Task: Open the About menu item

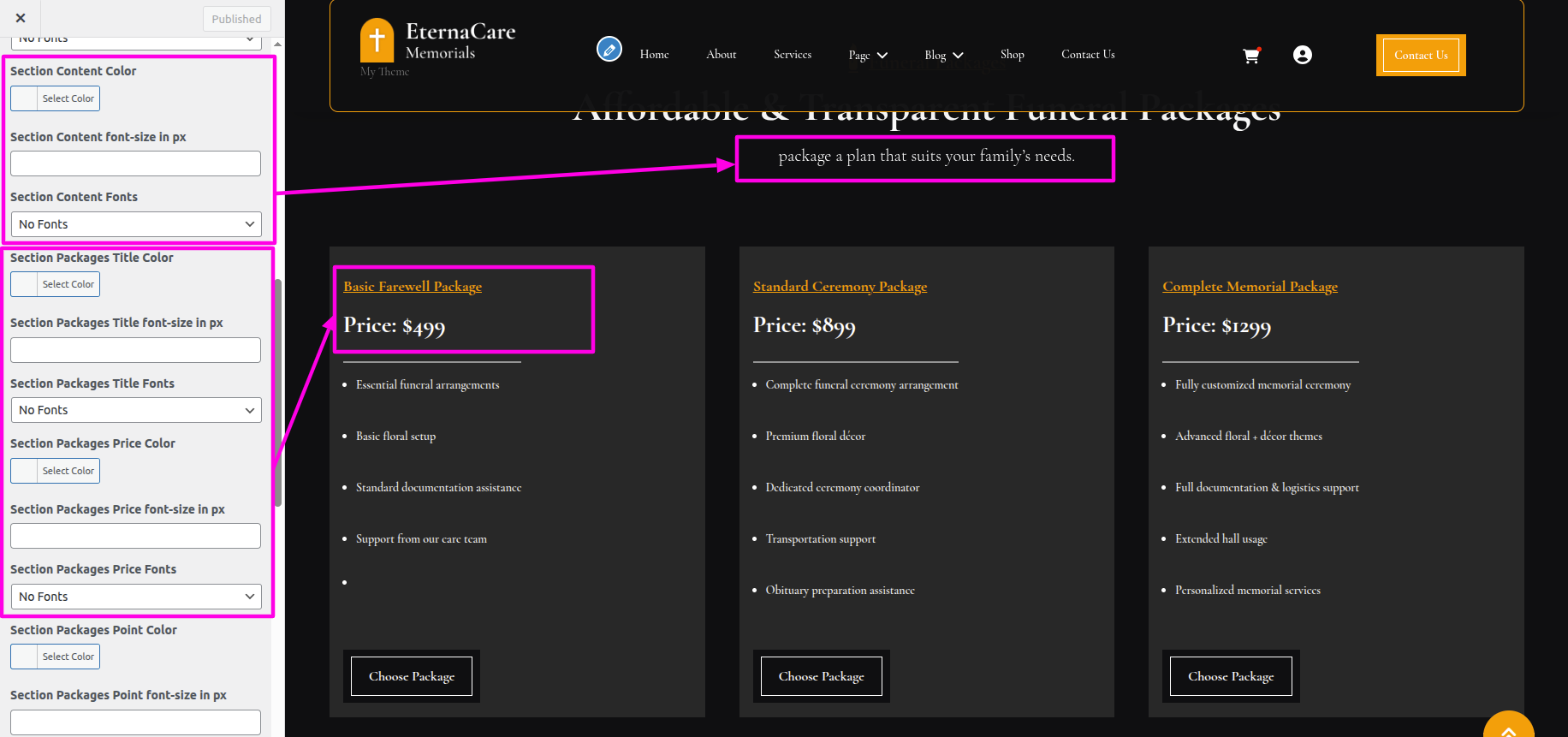Action: click(x=721, y=55)
